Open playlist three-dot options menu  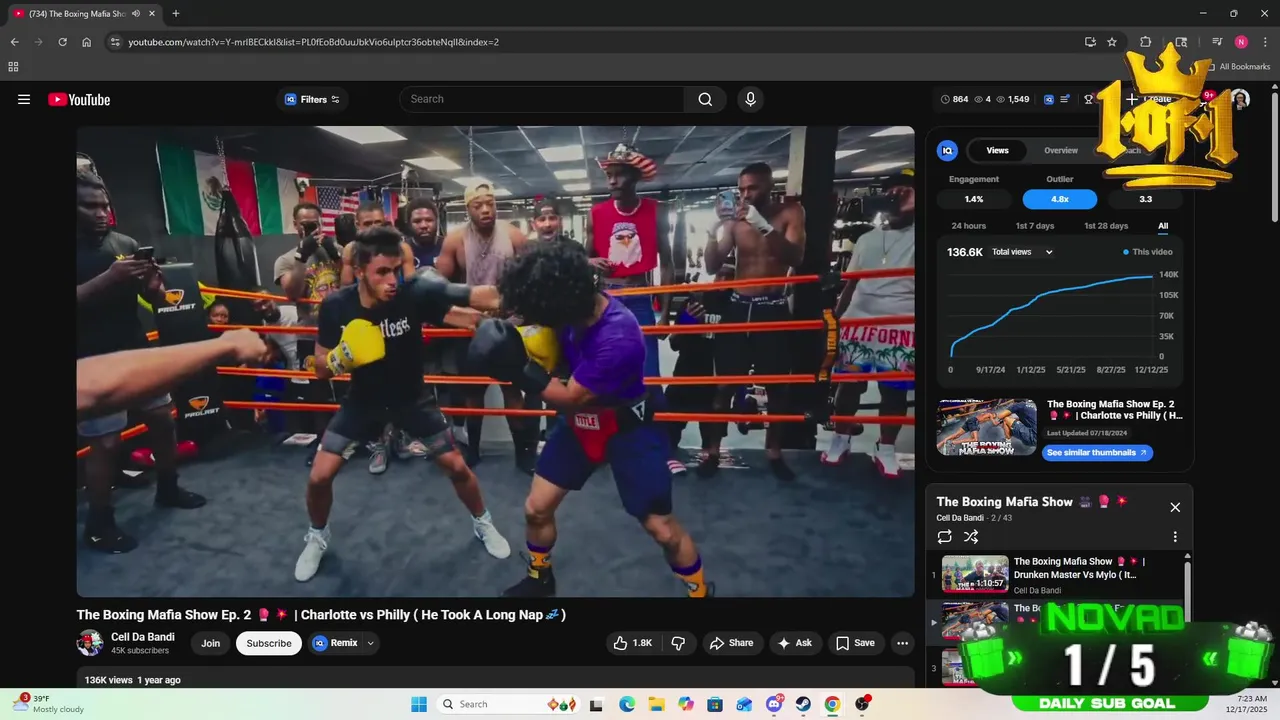pos(1175,537)
